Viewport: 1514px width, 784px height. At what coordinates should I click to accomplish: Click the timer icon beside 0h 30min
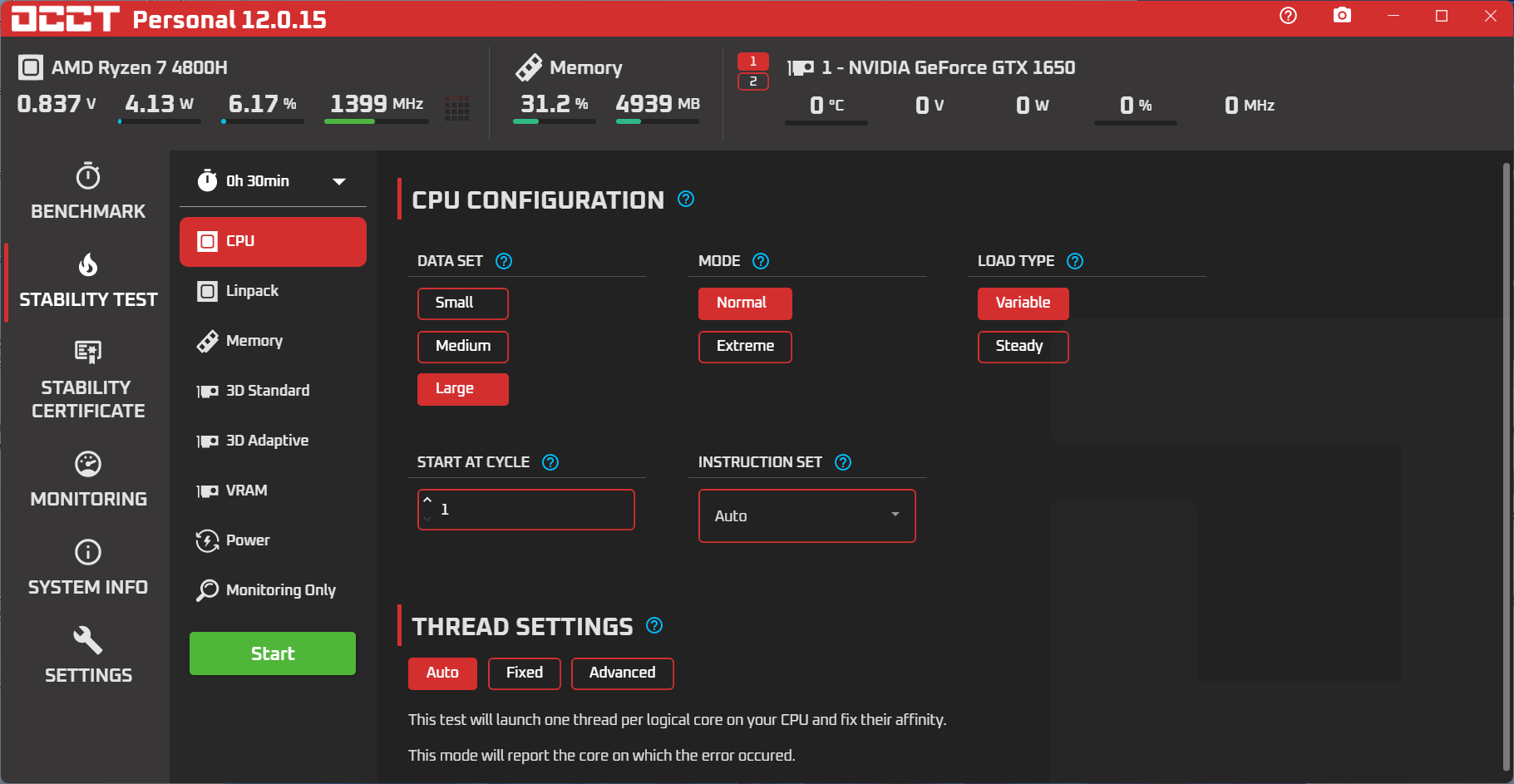point(207,180)
